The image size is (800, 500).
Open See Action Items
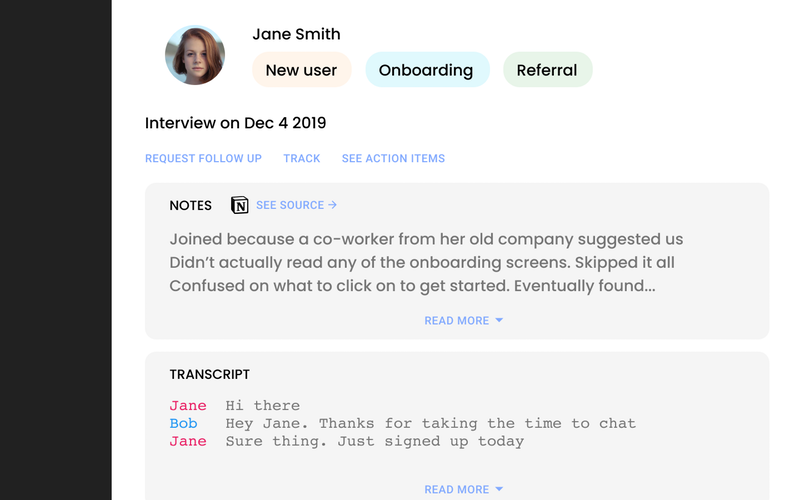(393, 159)
